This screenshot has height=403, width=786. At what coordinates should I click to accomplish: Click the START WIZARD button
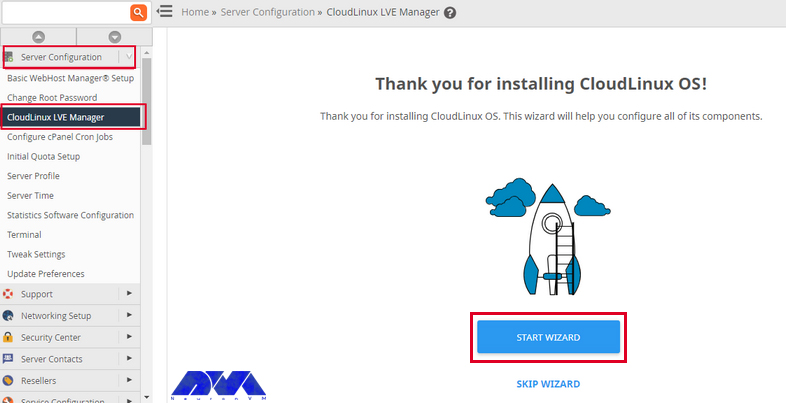tap(548, 337)
